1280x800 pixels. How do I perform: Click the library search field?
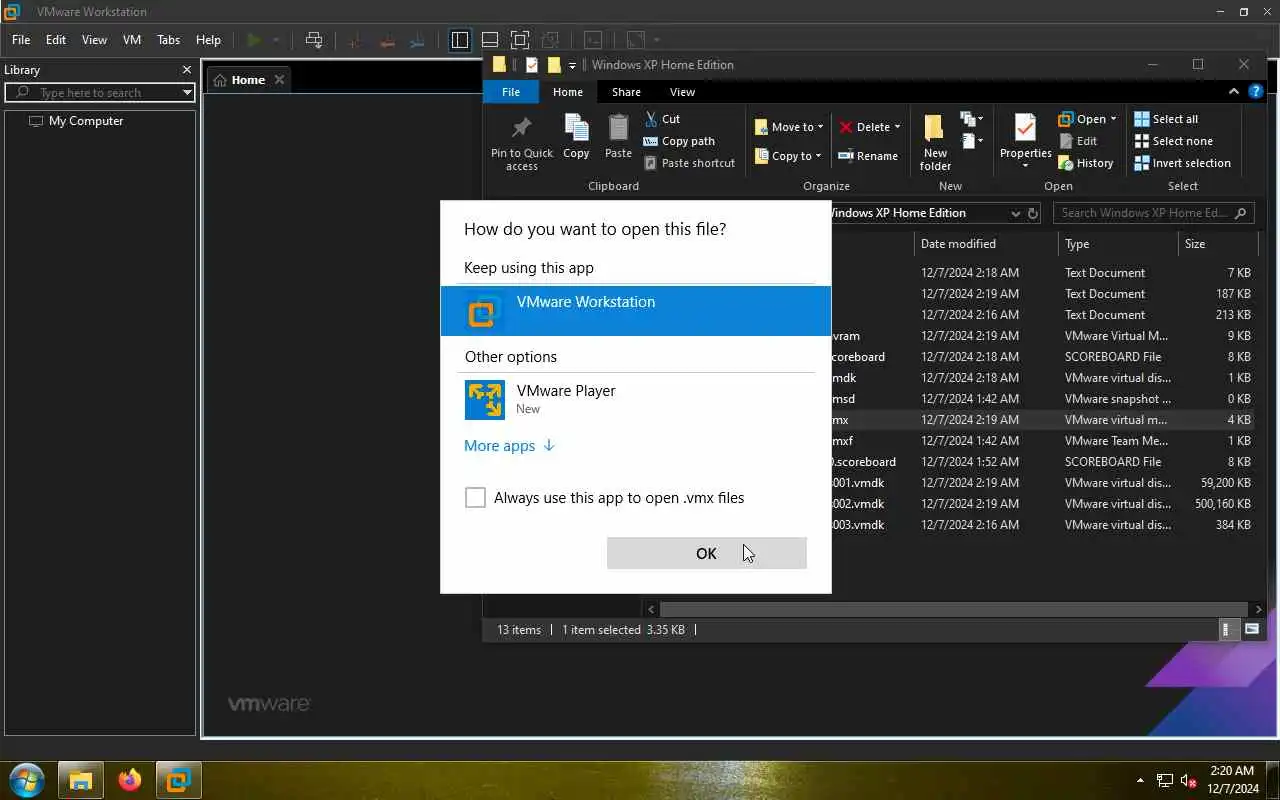point(100,92)
